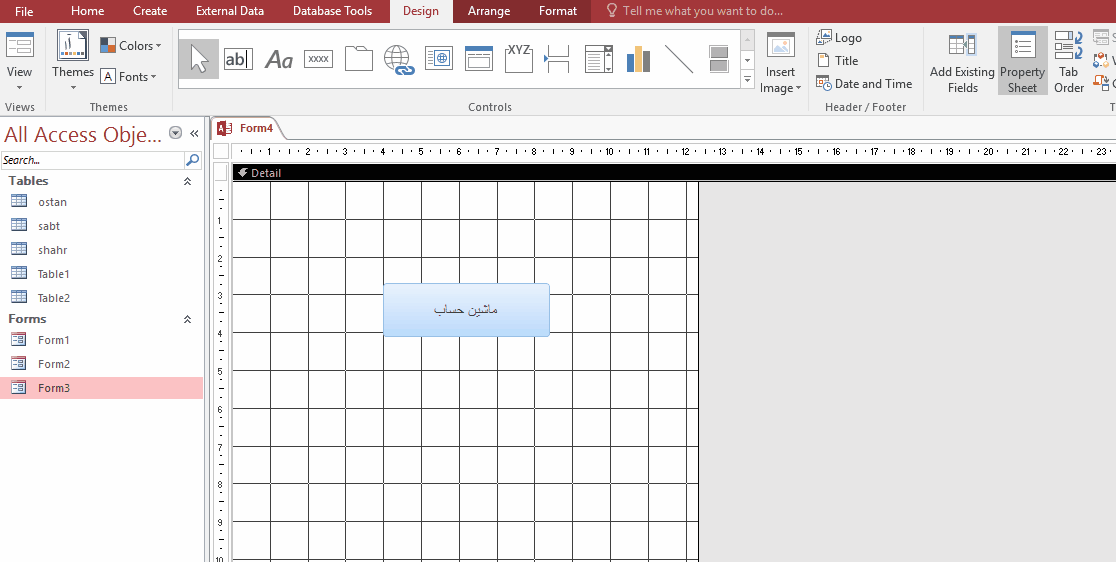
Task: Switch to the Home ribbon tab
Action: 88,11
